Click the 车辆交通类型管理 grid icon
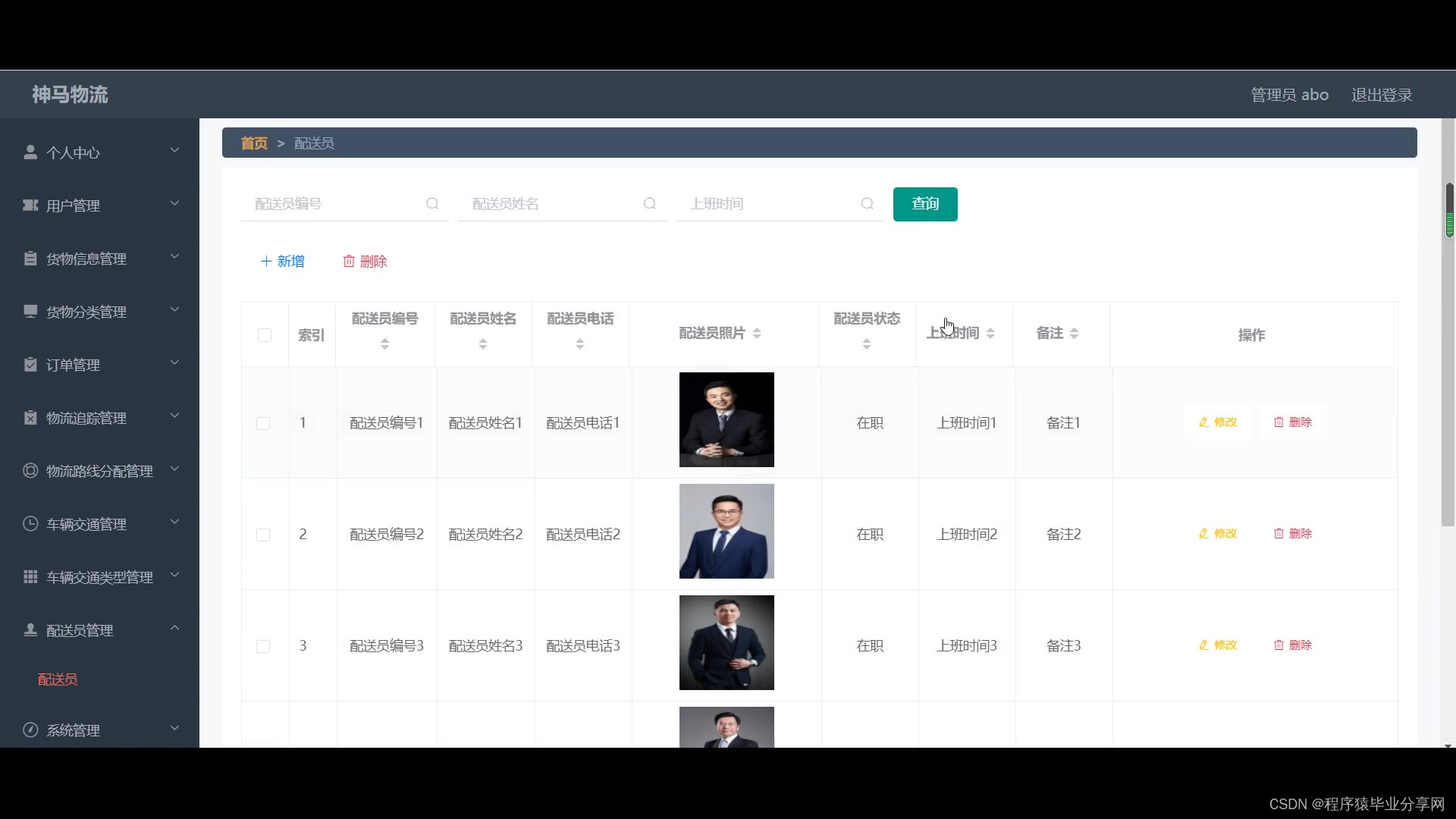 point(30,577)
